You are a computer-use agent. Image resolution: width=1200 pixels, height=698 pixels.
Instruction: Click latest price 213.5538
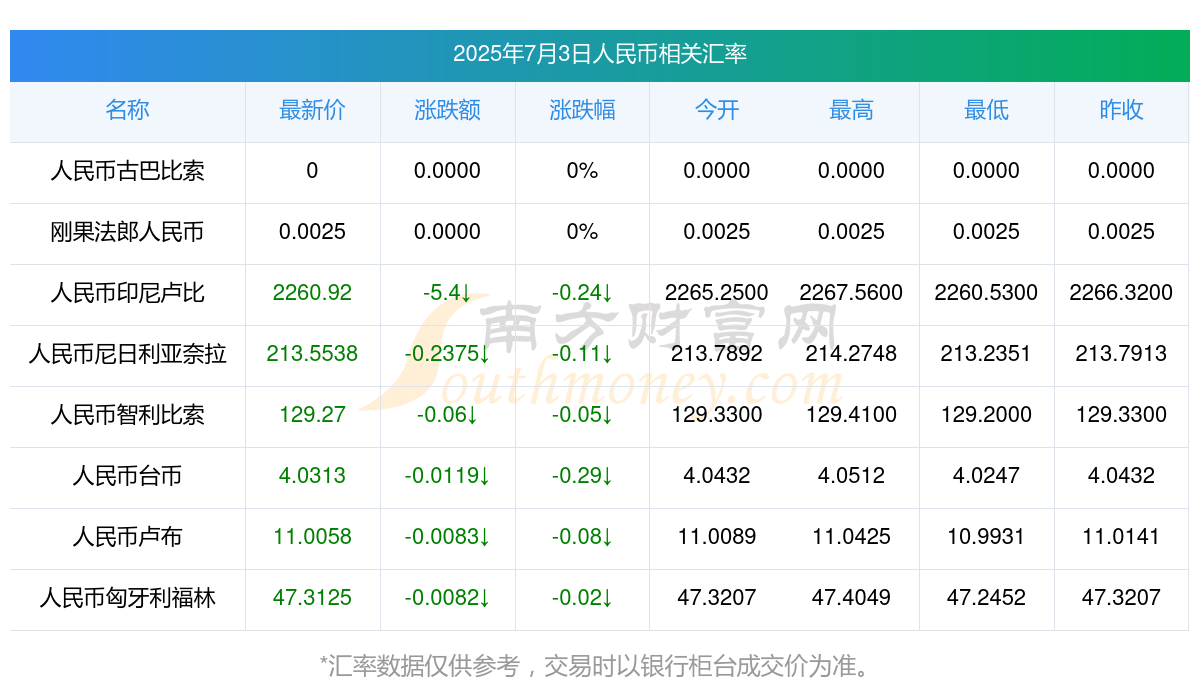click(x=312, y=354)
